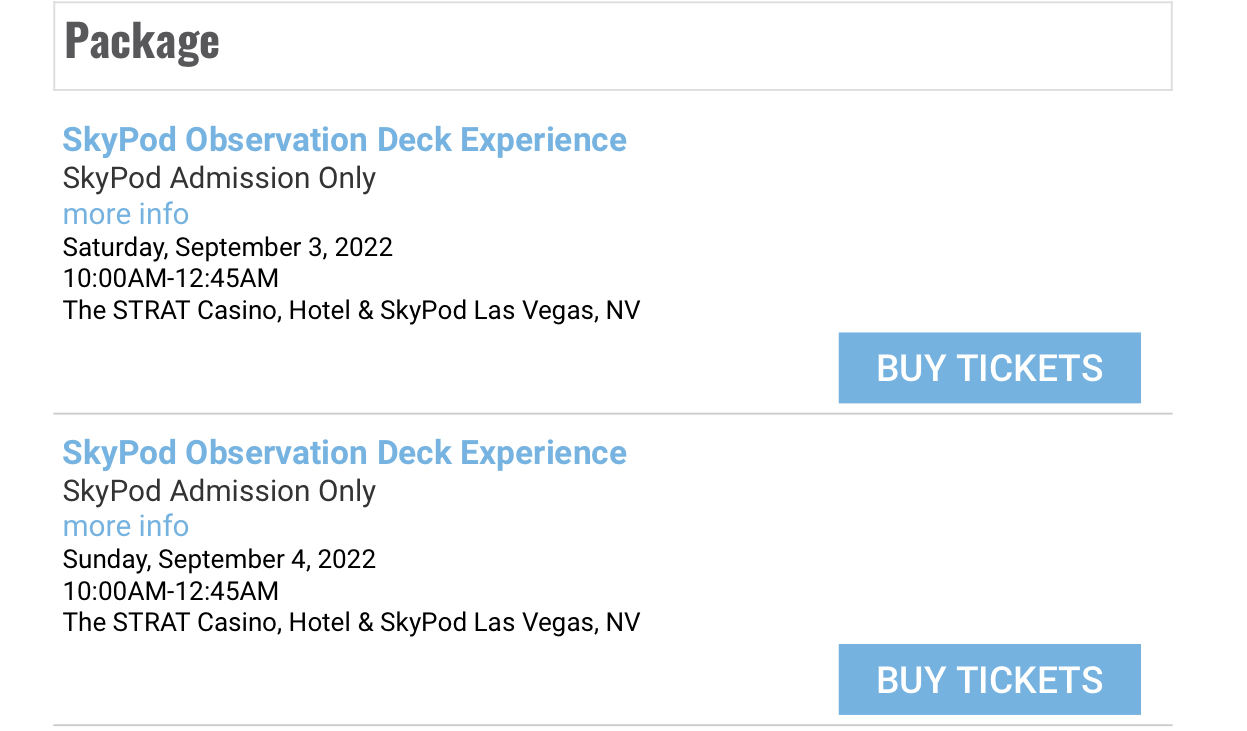Click The STRAT Casino venue name under Sunday
Viewport: 1247px width, 731px height.
[x=266, y=622]
